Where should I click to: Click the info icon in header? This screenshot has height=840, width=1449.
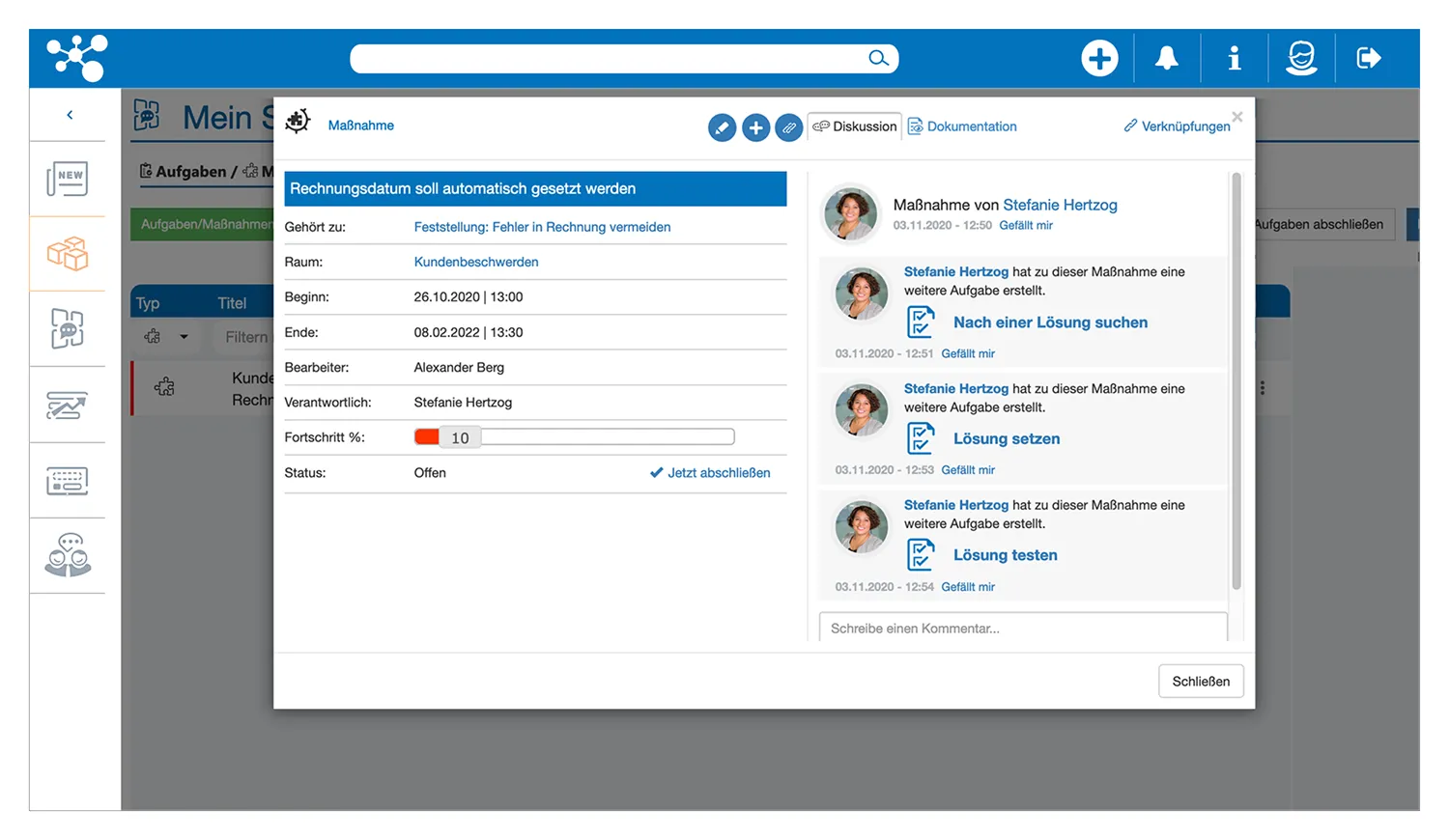[x=1234, y=59]
